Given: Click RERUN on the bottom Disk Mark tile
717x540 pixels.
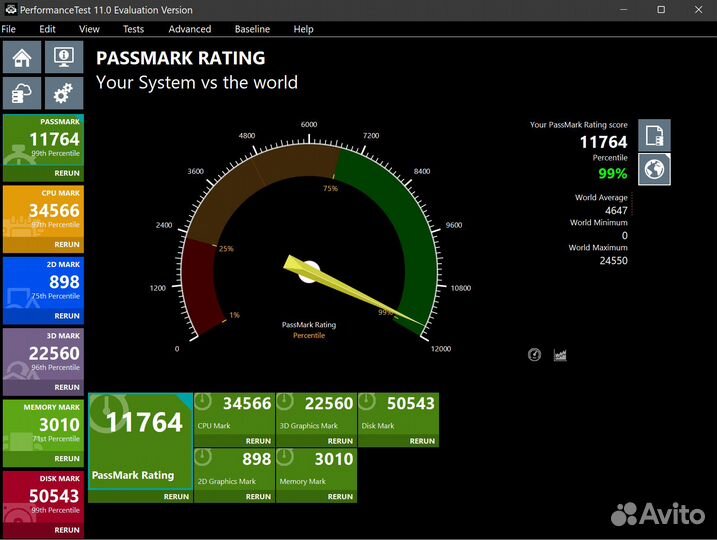Looking at the screenshot, I should click(422, 441).
